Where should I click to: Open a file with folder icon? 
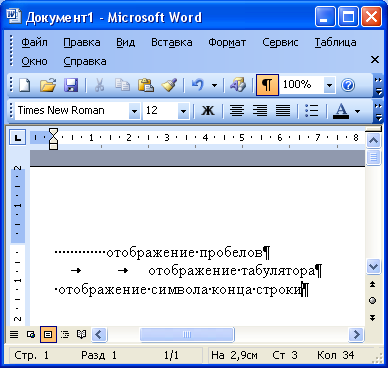coord(48,85)
